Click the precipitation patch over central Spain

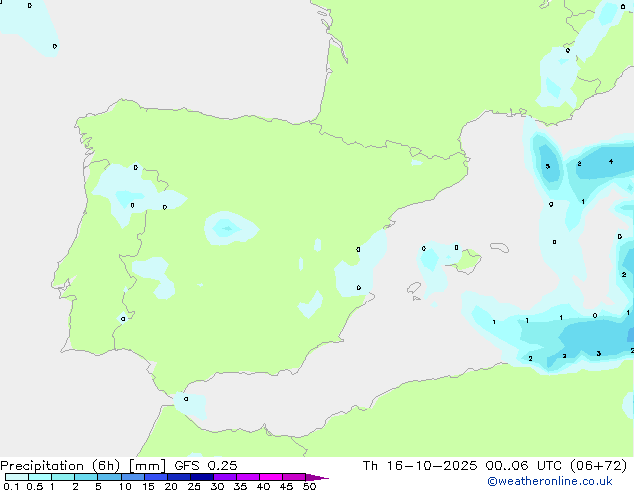[230, 229]
